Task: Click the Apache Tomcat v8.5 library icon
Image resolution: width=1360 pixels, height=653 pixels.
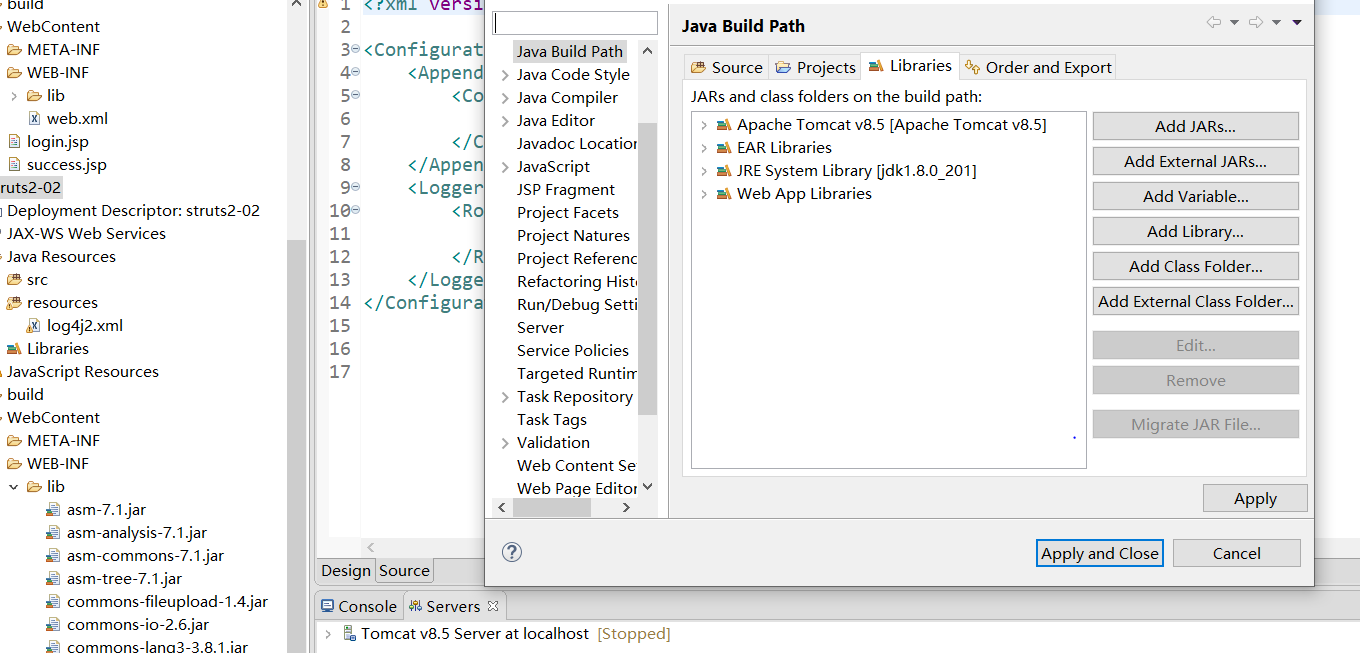Action: pos(723,125)
